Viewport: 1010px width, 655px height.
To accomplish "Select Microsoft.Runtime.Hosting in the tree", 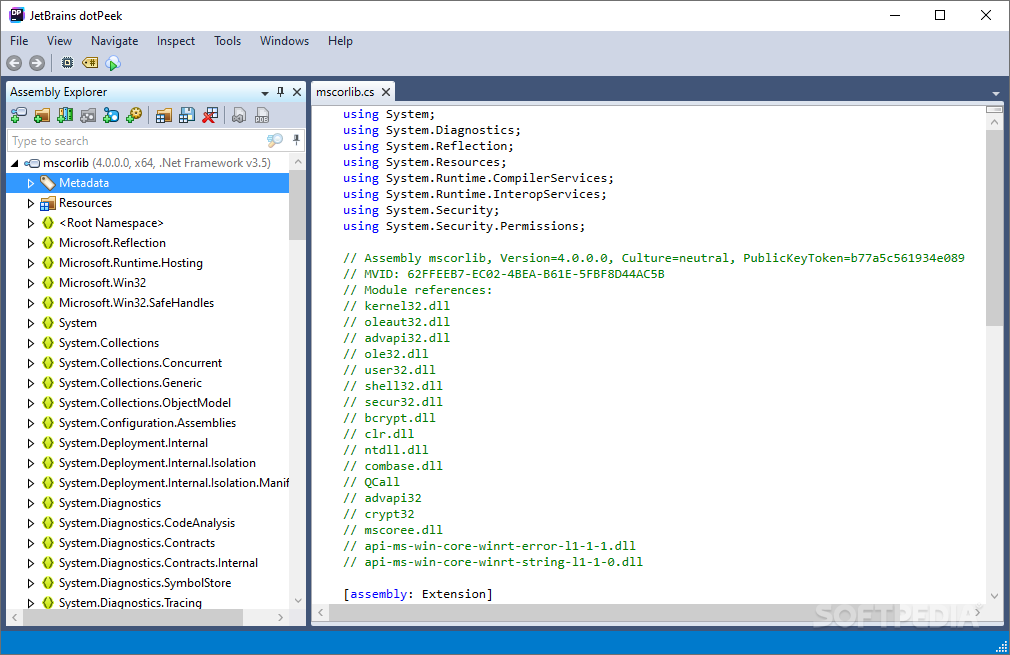I will 131,263.
